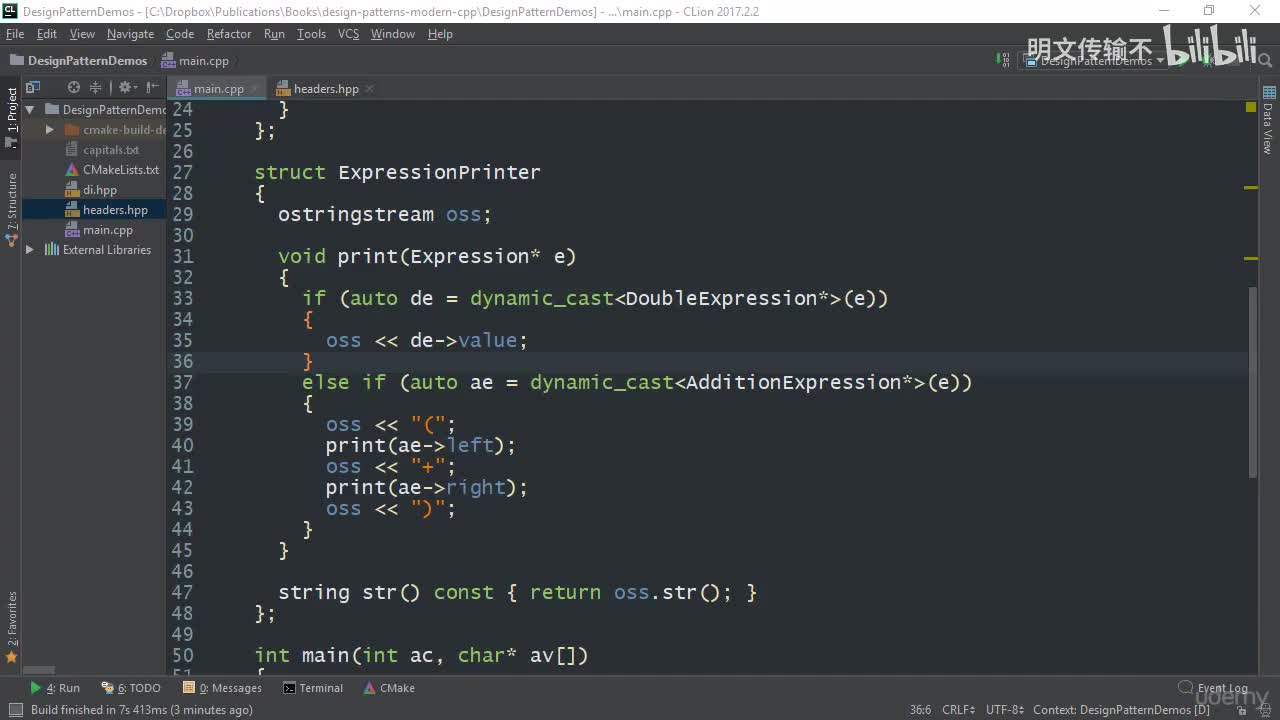Open the Window menu

[x=393, y=34]
